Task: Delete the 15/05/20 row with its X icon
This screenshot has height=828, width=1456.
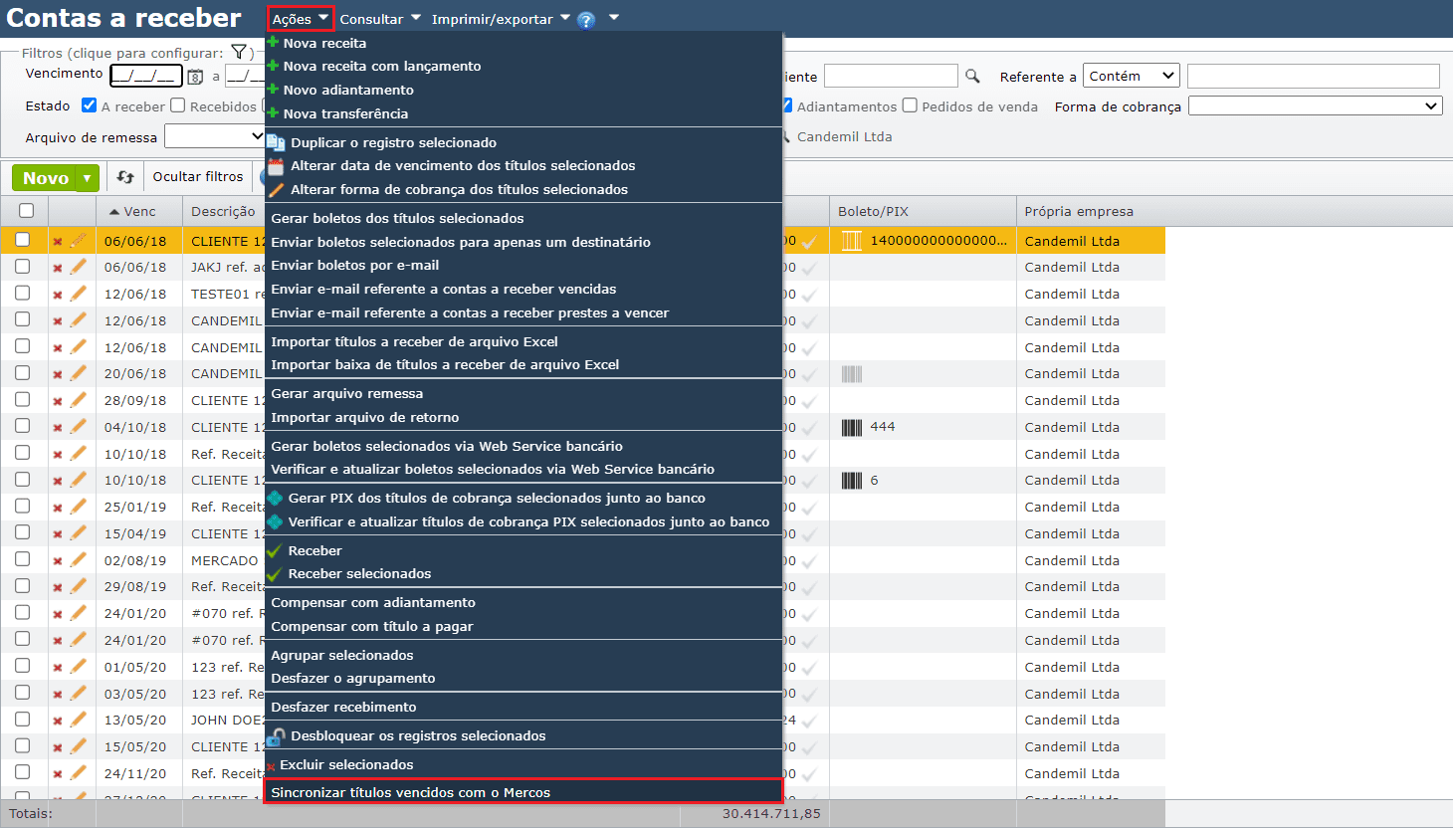Action: pos(58,747)
